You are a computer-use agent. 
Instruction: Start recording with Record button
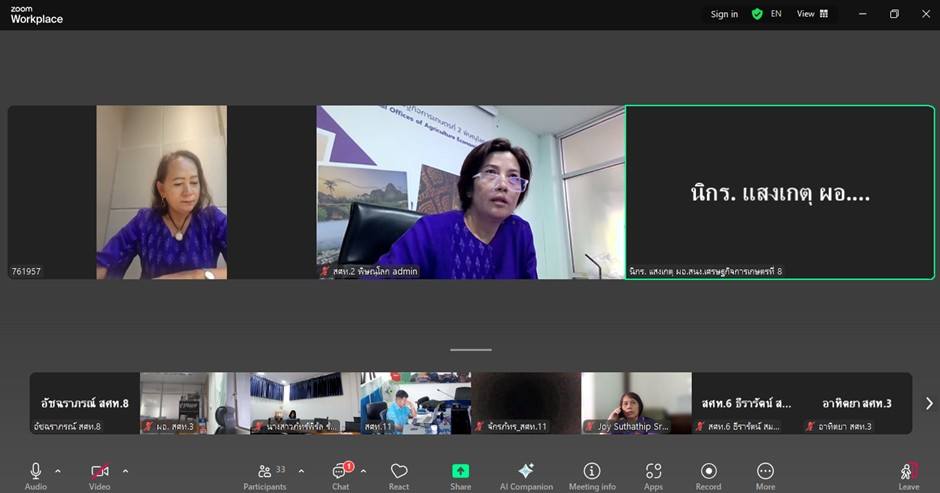708,473
